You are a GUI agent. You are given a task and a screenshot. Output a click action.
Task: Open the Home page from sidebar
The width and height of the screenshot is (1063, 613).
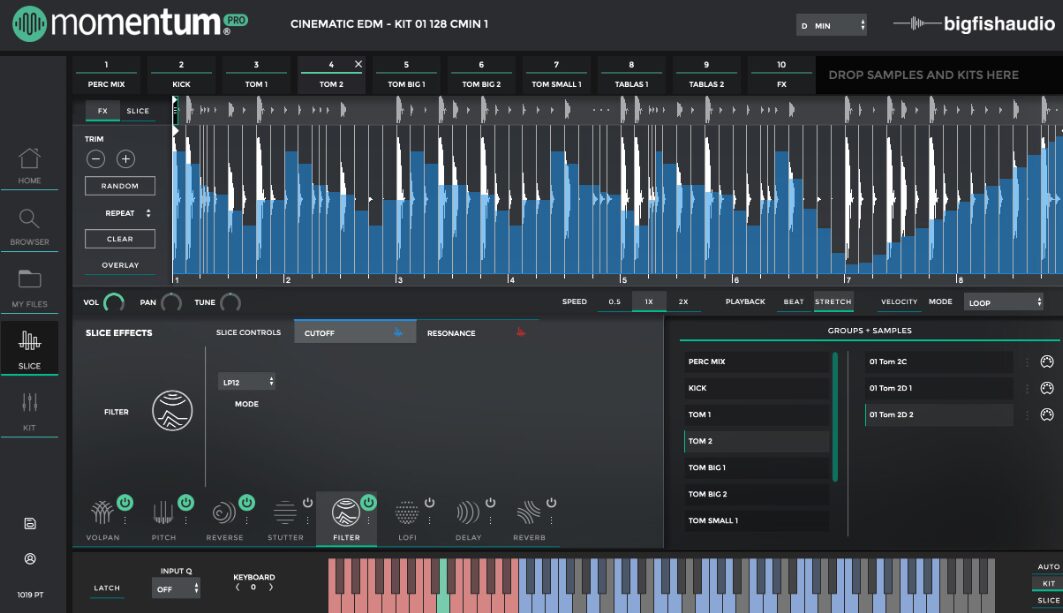[x=29, y=159]
